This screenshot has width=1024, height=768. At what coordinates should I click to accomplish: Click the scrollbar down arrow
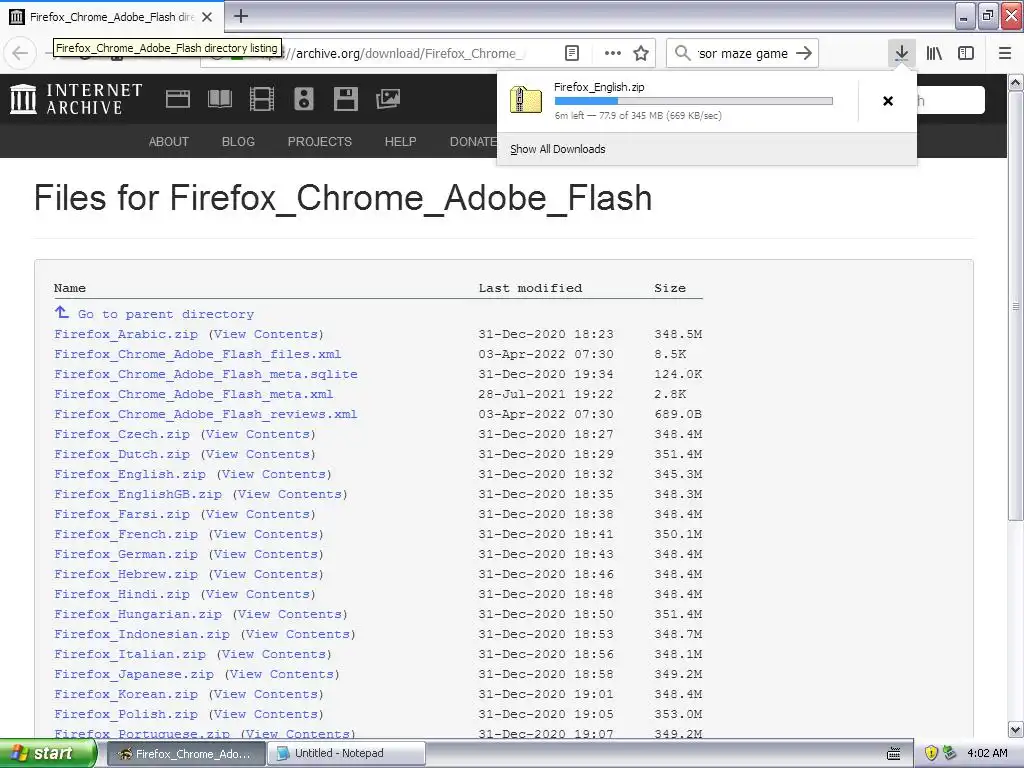pyautogui.click(x=1016, y=729)
